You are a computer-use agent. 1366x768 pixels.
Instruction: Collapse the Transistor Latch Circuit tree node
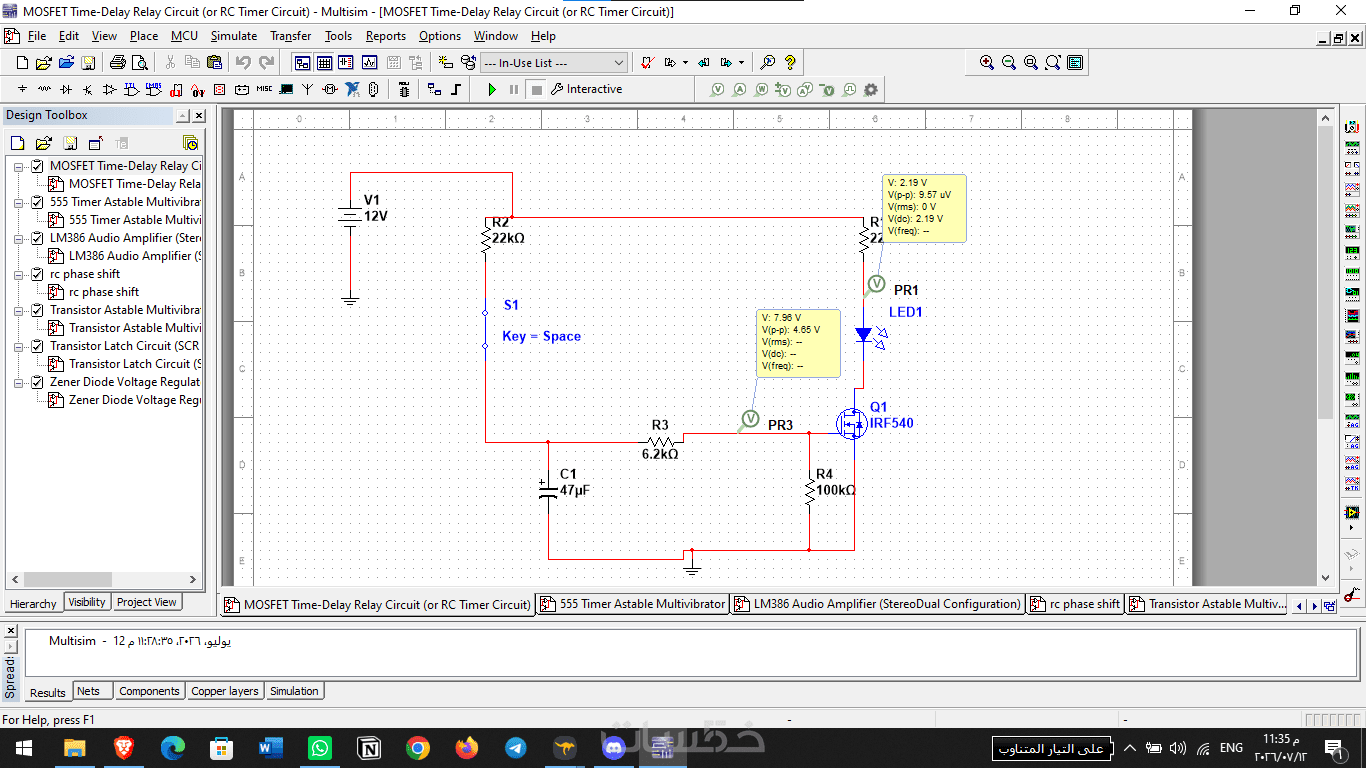click(x=19, y=346)
